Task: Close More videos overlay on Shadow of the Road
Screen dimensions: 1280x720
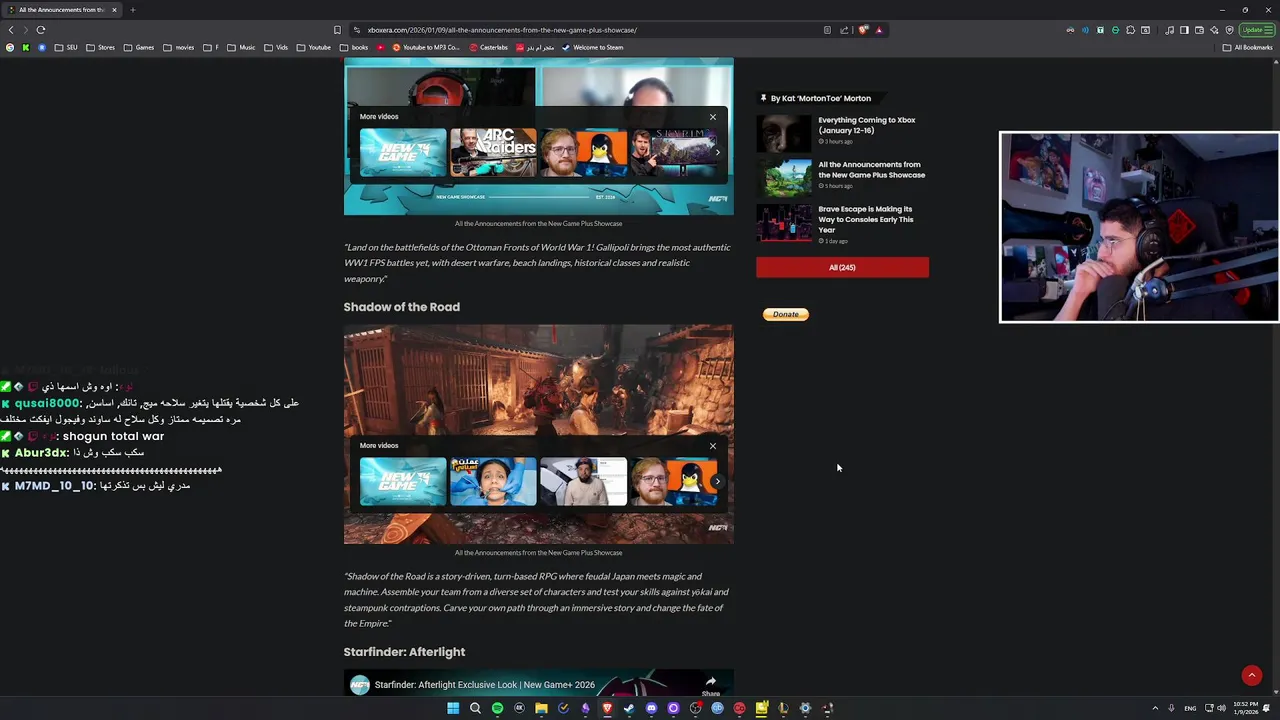Action: tap(713, 446)
